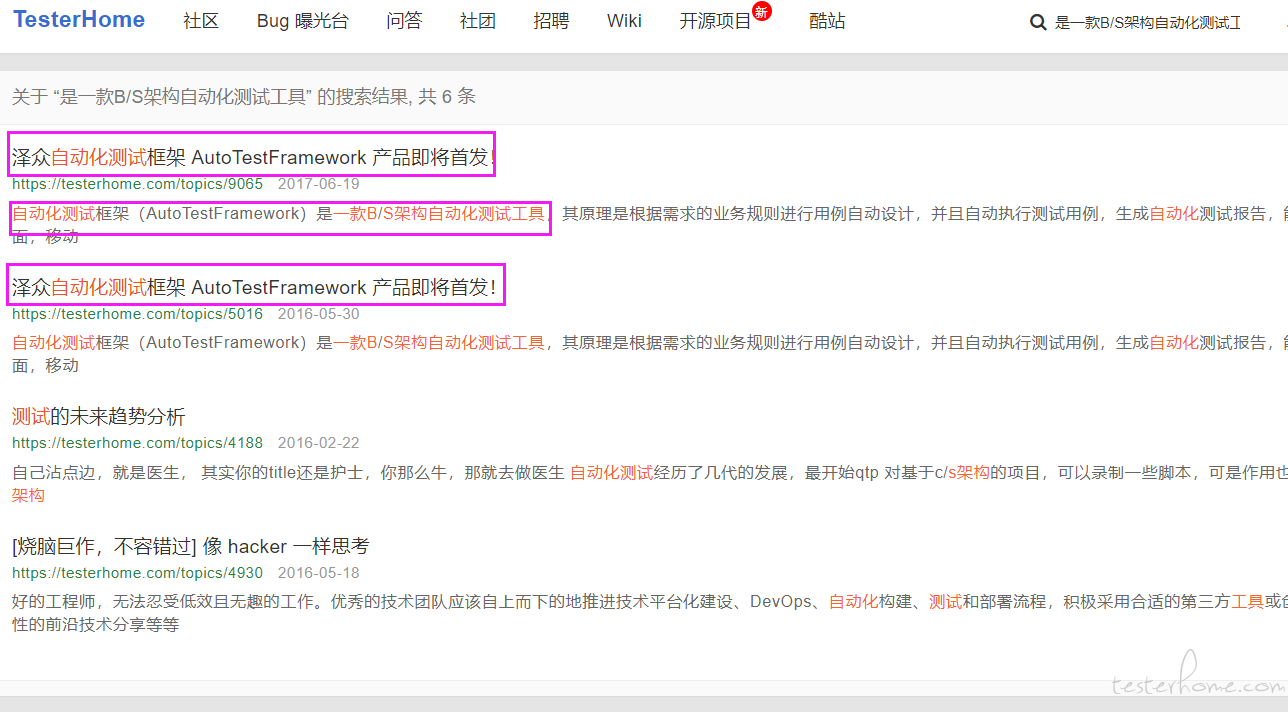The width and height of the screenshot is (1288, 712).
Task: Open the Wiki navigation item
Action: 624,21
